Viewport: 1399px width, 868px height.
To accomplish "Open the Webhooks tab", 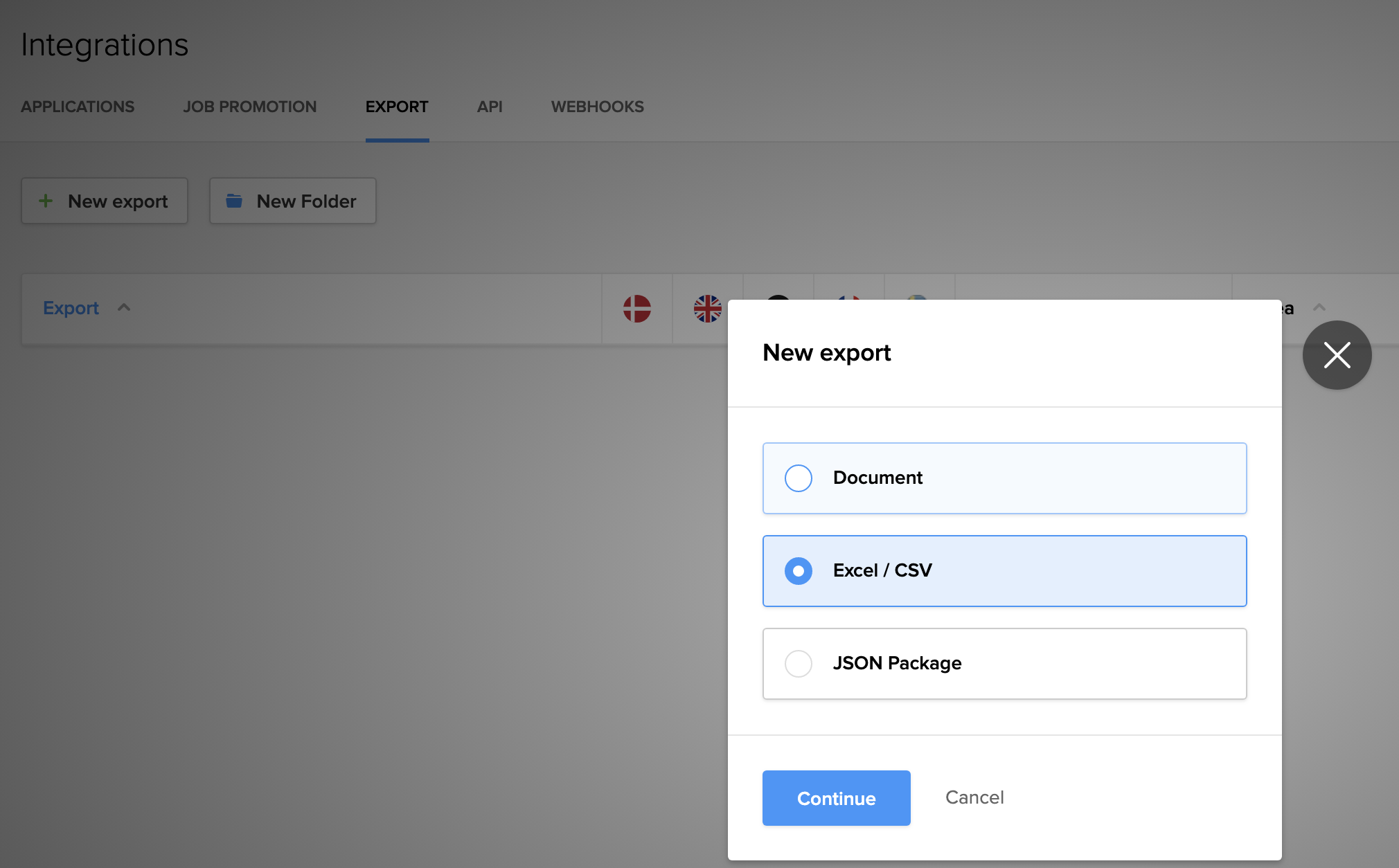I will click(x=597, y=107).
